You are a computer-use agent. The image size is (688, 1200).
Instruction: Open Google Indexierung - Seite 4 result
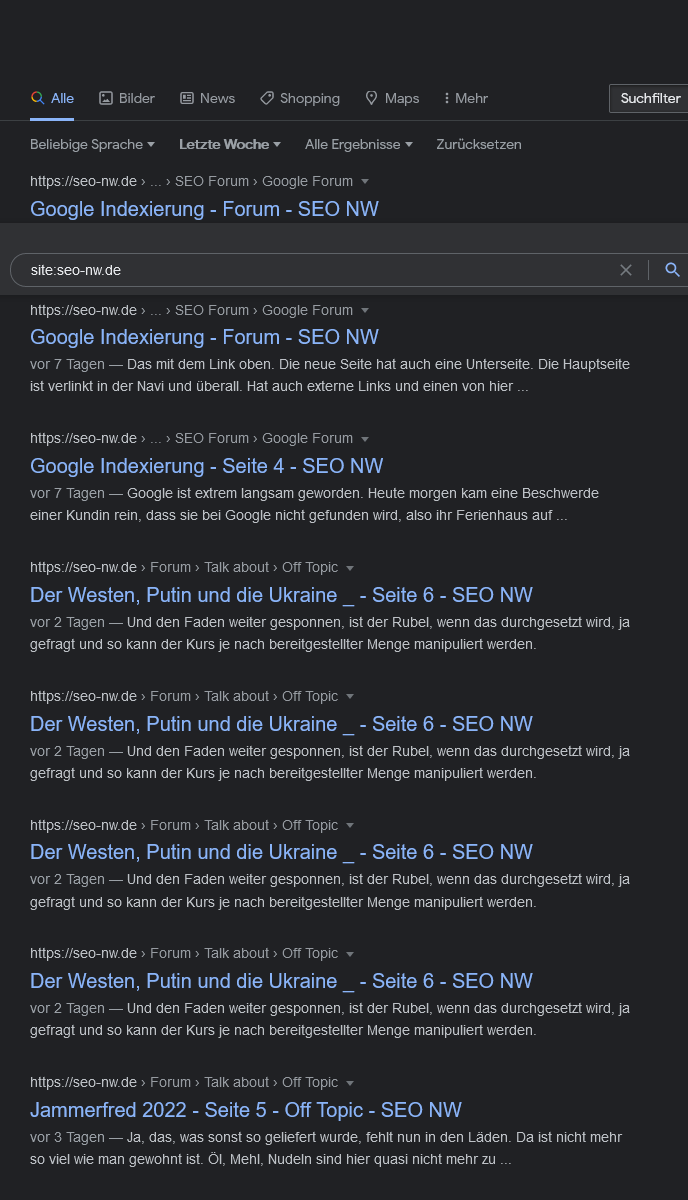coord(206,466)
